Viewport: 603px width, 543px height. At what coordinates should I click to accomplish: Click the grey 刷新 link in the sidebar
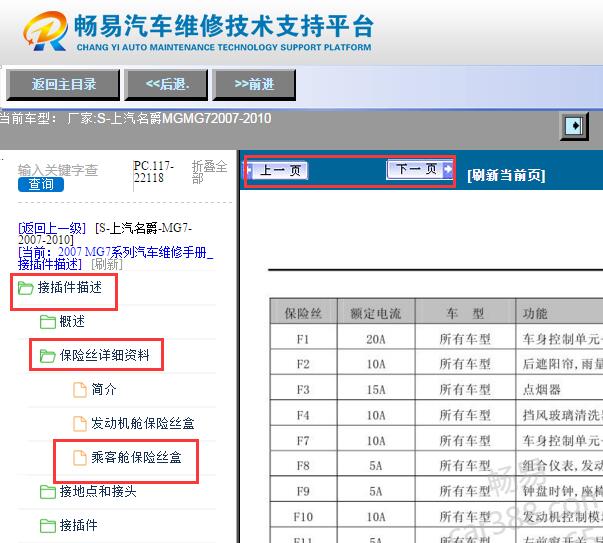(x=107, y=264)
